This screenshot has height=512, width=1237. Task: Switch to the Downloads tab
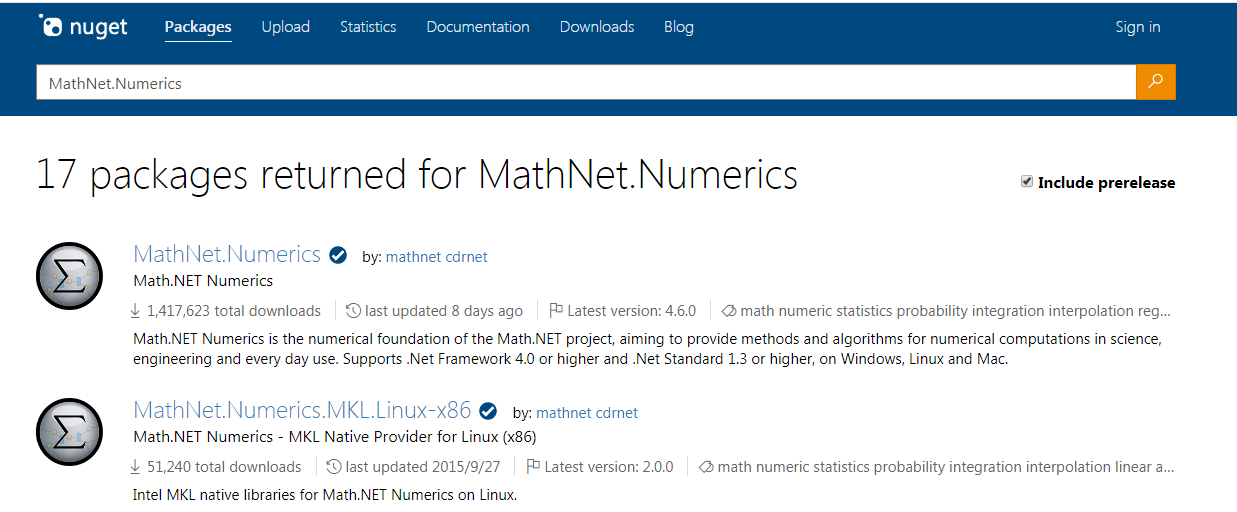pyautogui.click(x=597, y=27)
